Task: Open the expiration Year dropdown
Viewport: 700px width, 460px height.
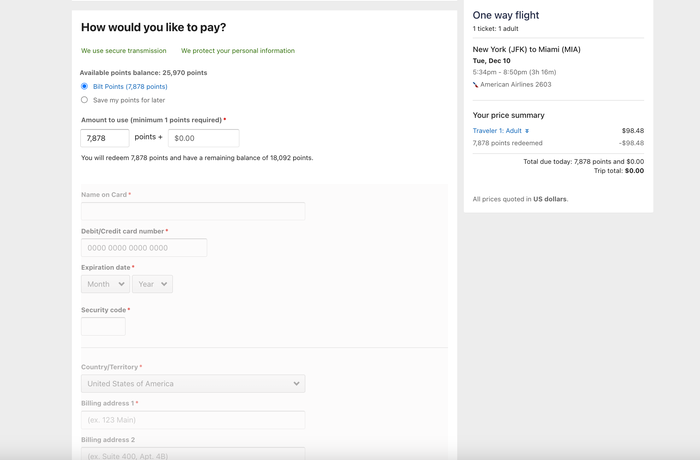Action: coord(152,284)
